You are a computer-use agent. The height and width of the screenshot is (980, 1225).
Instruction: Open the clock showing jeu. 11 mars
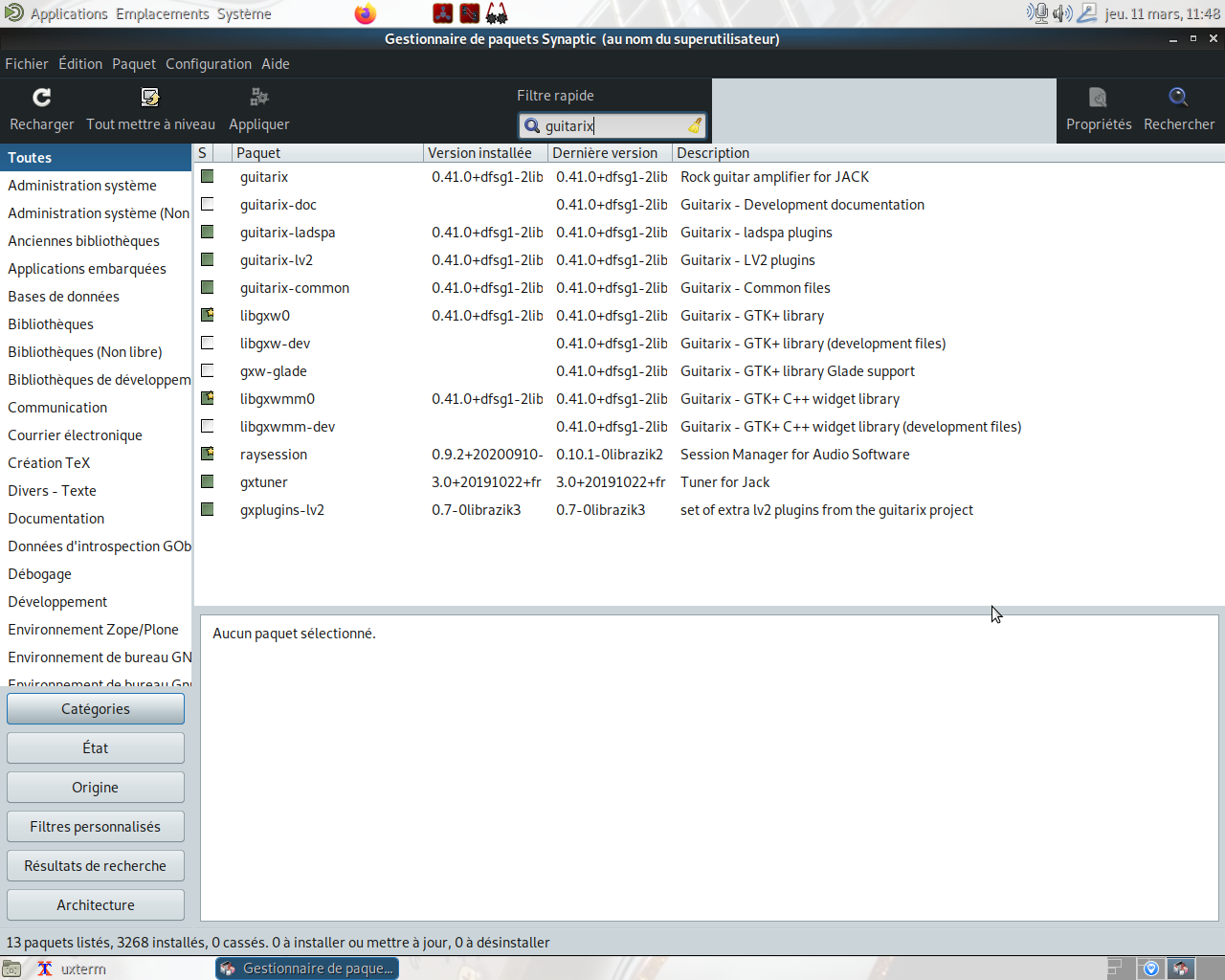coord(1162,14)
